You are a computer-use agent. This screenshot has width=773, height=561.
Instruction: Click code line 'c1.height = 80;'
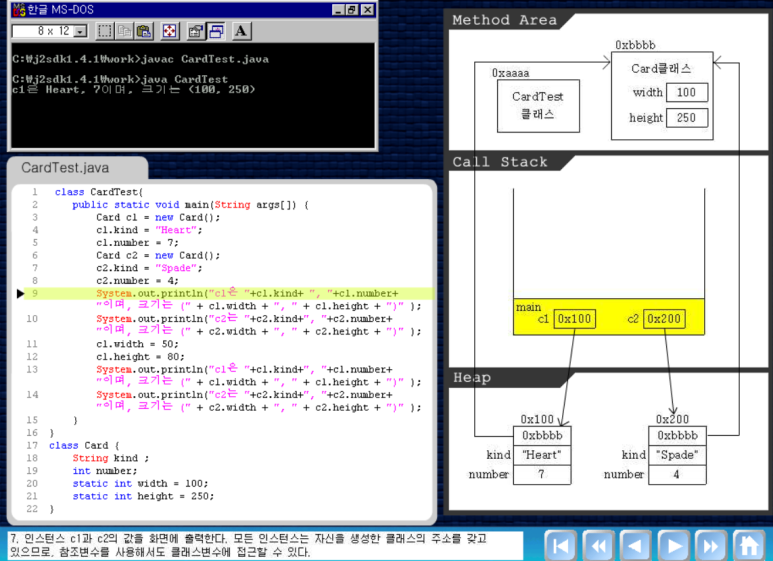click(141, 357)
